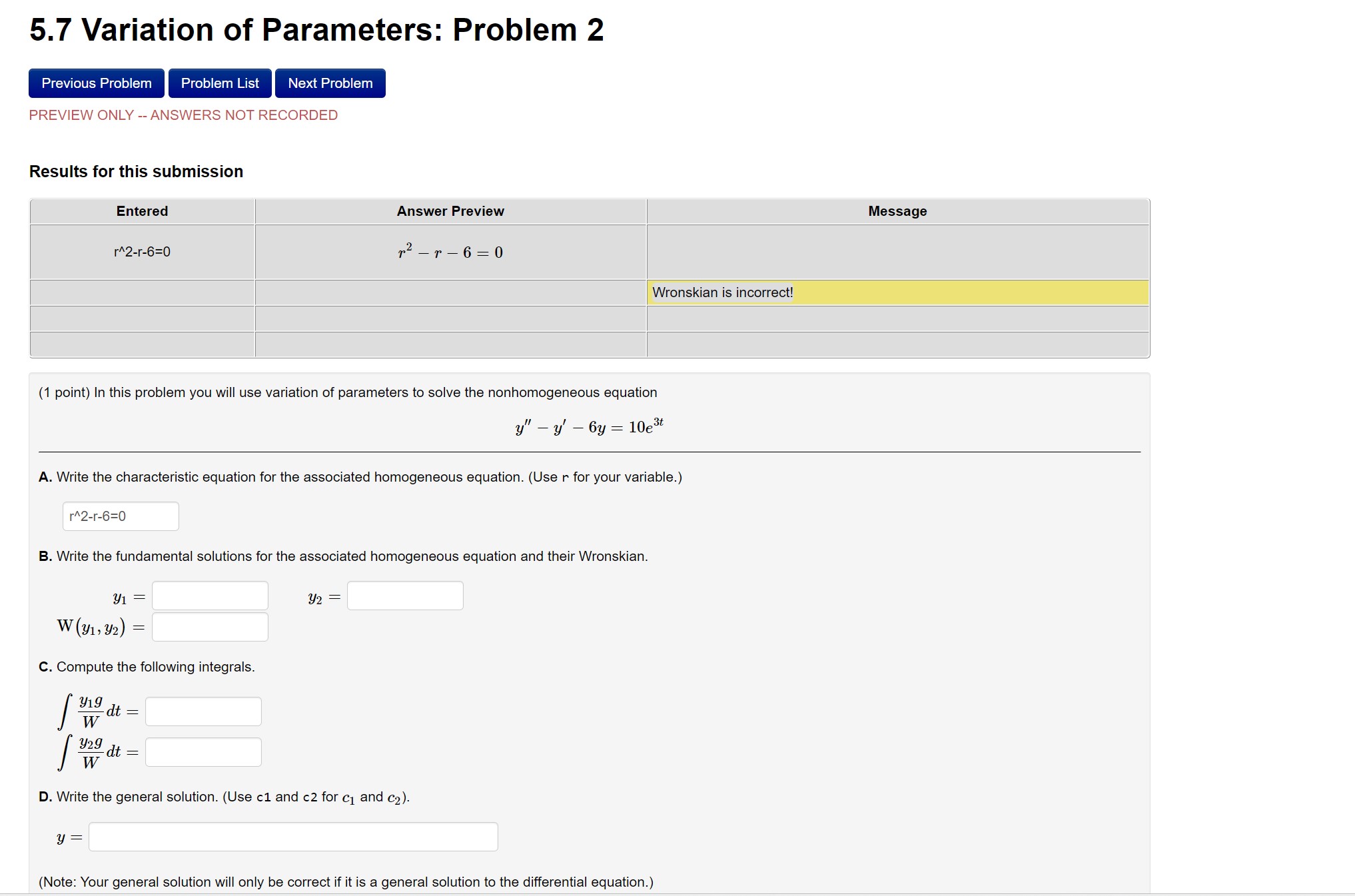Select the Results for this submission heading
Image resolution: width=1355 pixels, height=896 pixels.
(x=136, y=171)
